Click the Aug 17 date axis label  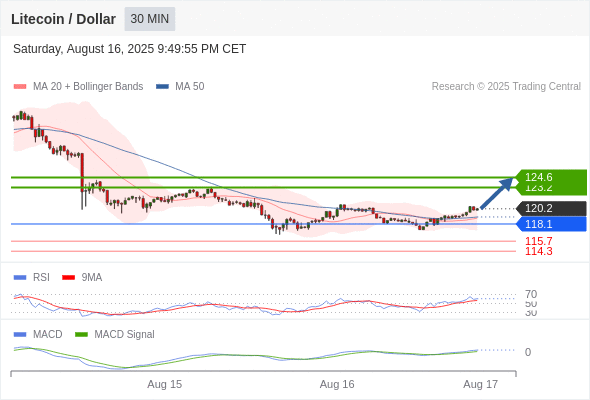pyautogui.click(x=481, y=384)
